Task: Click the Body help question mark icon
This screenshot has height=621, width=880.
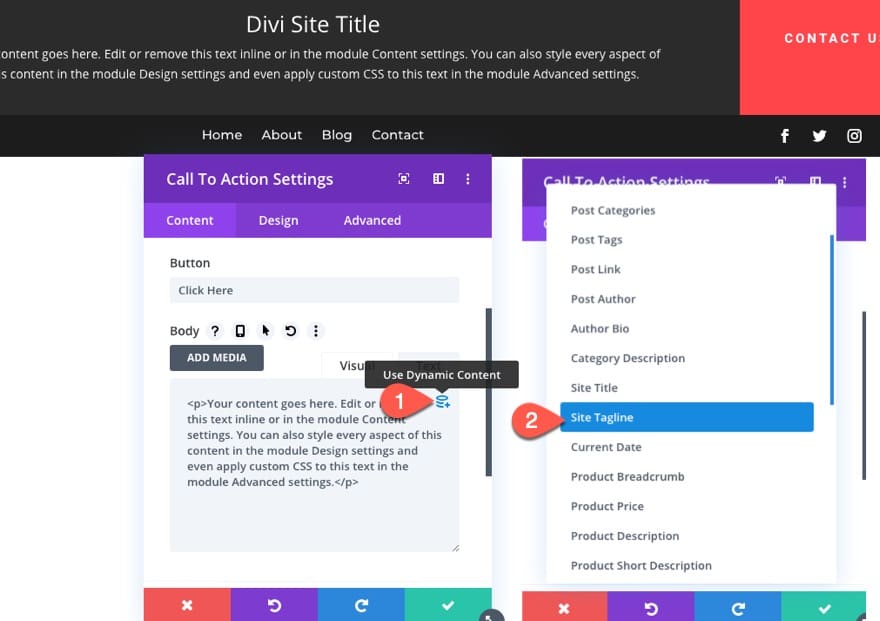Action: click(215, 331)
